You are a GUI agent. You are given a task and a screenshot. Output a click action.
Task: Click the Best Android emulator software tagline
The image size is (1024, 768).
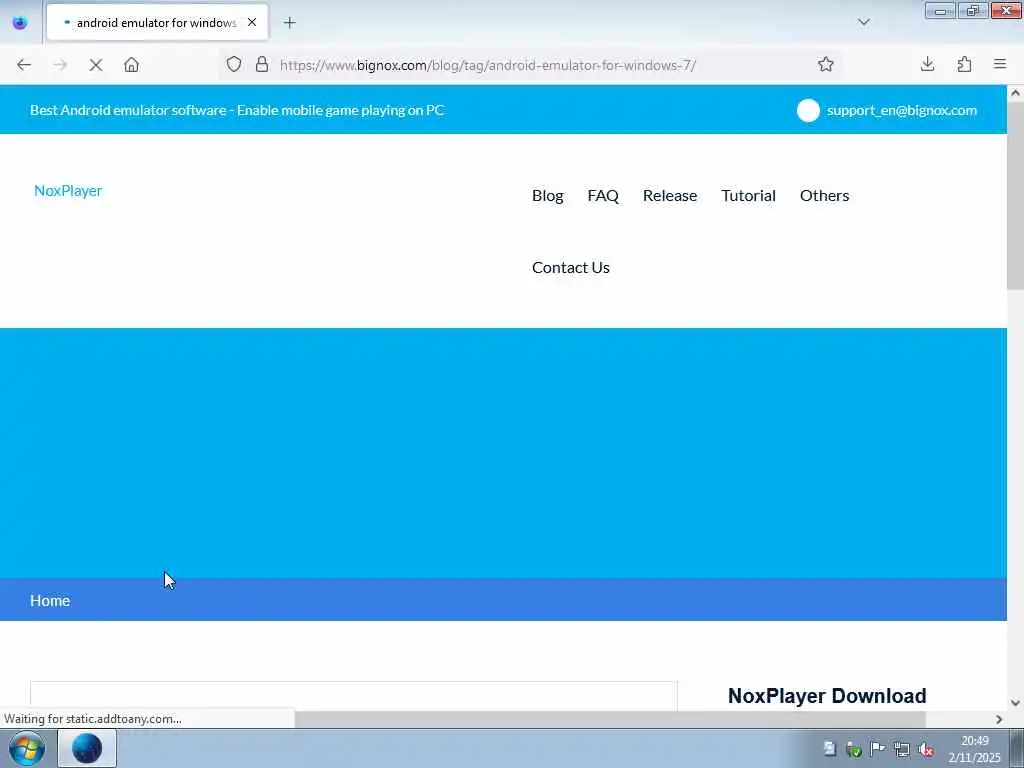click(x=237, y=110)
